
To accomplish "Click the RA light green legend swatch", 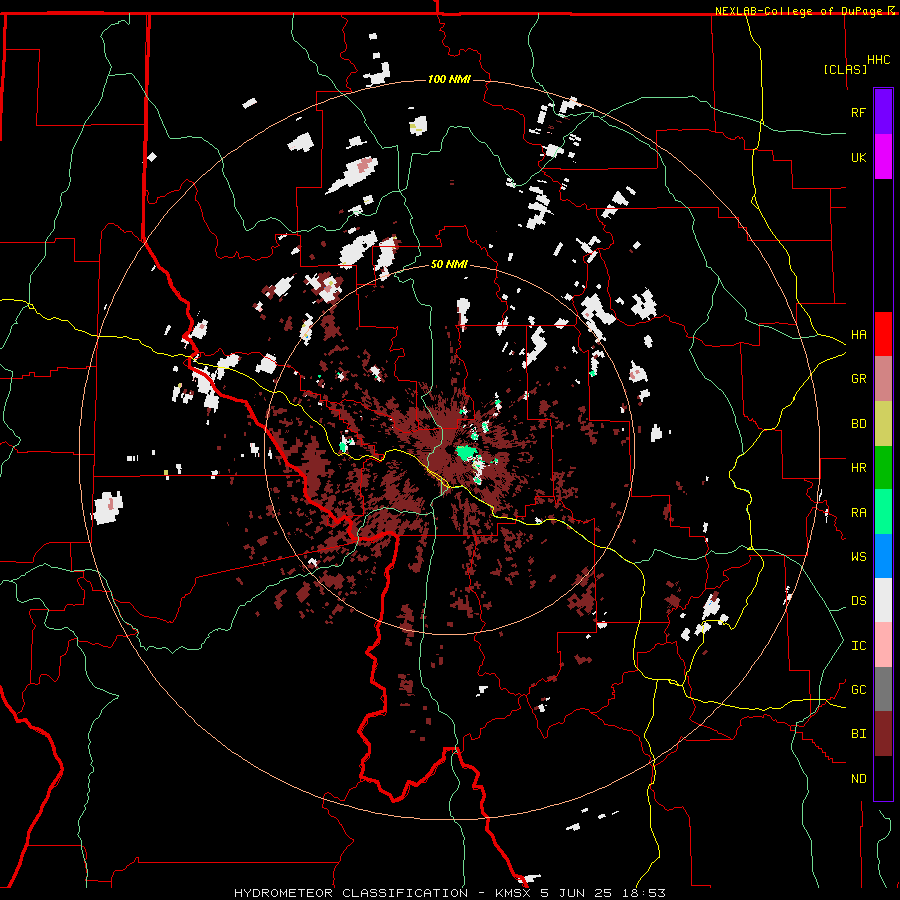I will [883, 512].
